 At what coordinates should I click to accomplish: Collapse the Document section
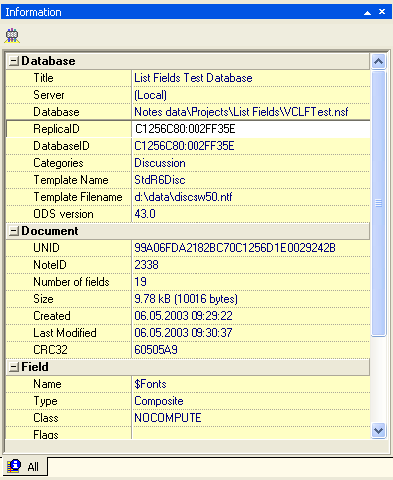[x=13, y=231]
